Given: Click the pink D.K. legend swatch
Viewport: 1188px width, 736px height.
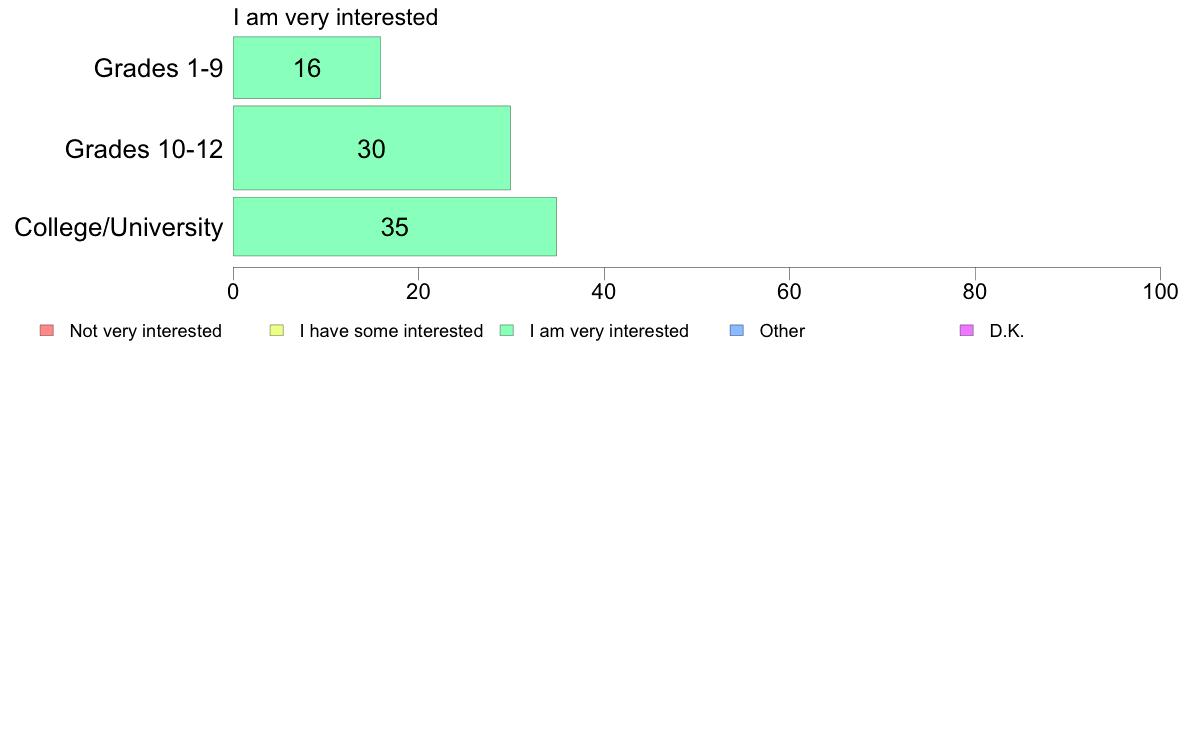Looking at the screenshot, I should (x=967, y=330).
